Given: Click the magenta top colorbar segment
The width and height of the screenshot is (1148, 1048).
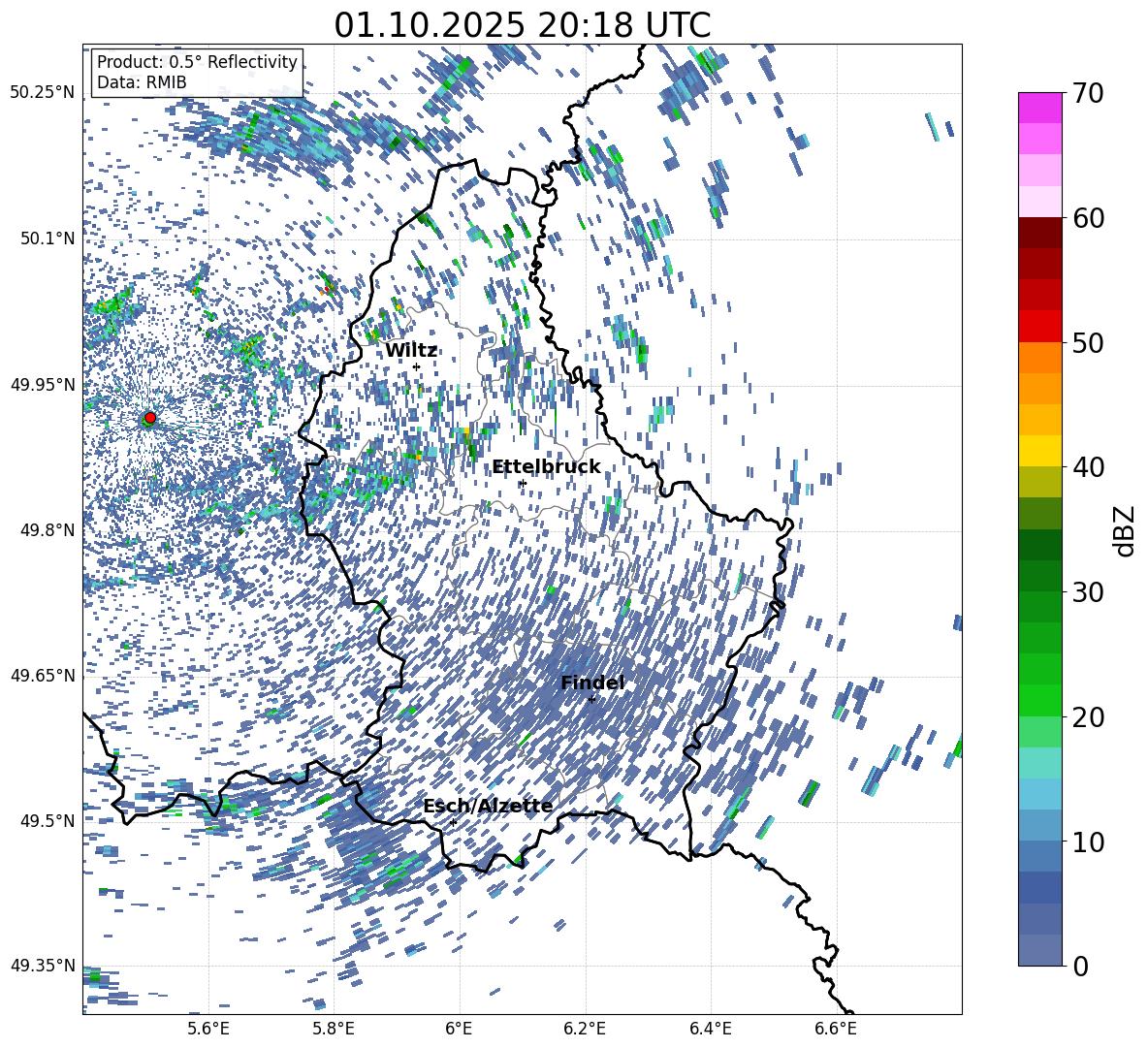Looking at the screenshot, I should tap(1040, 109).
